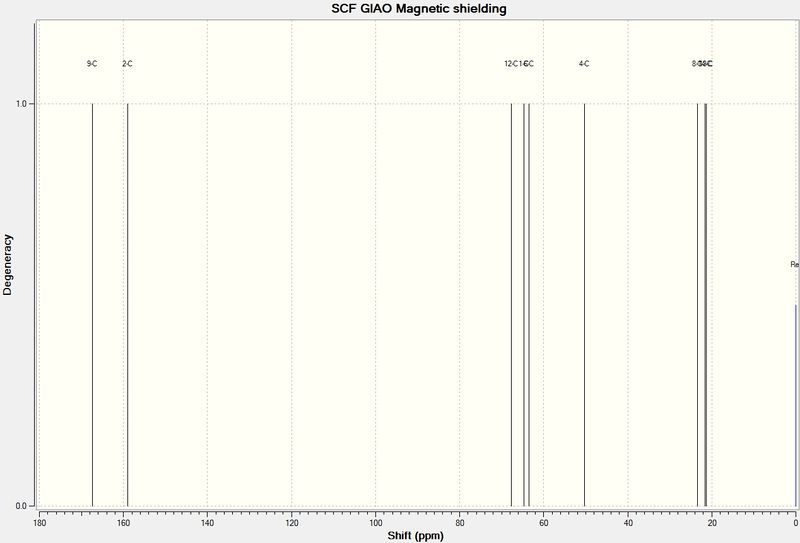Pick the 12-C peak line near 68 ppm

(x=511, y=305)
